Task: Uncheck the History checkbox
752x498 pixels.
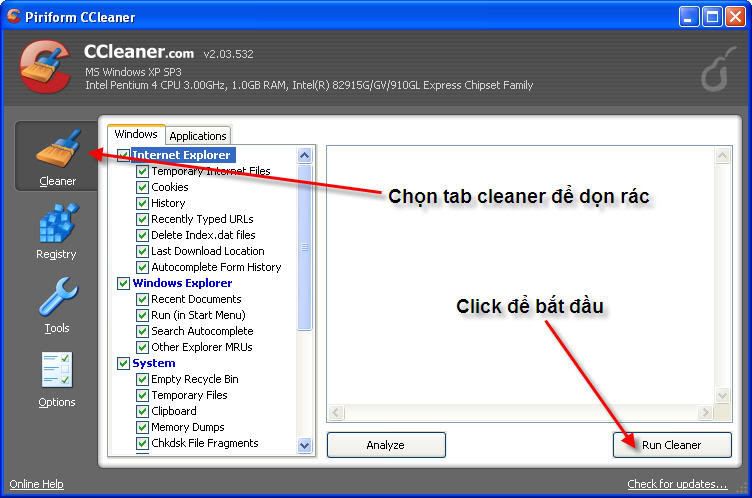Action: click(x=142, y=203)
